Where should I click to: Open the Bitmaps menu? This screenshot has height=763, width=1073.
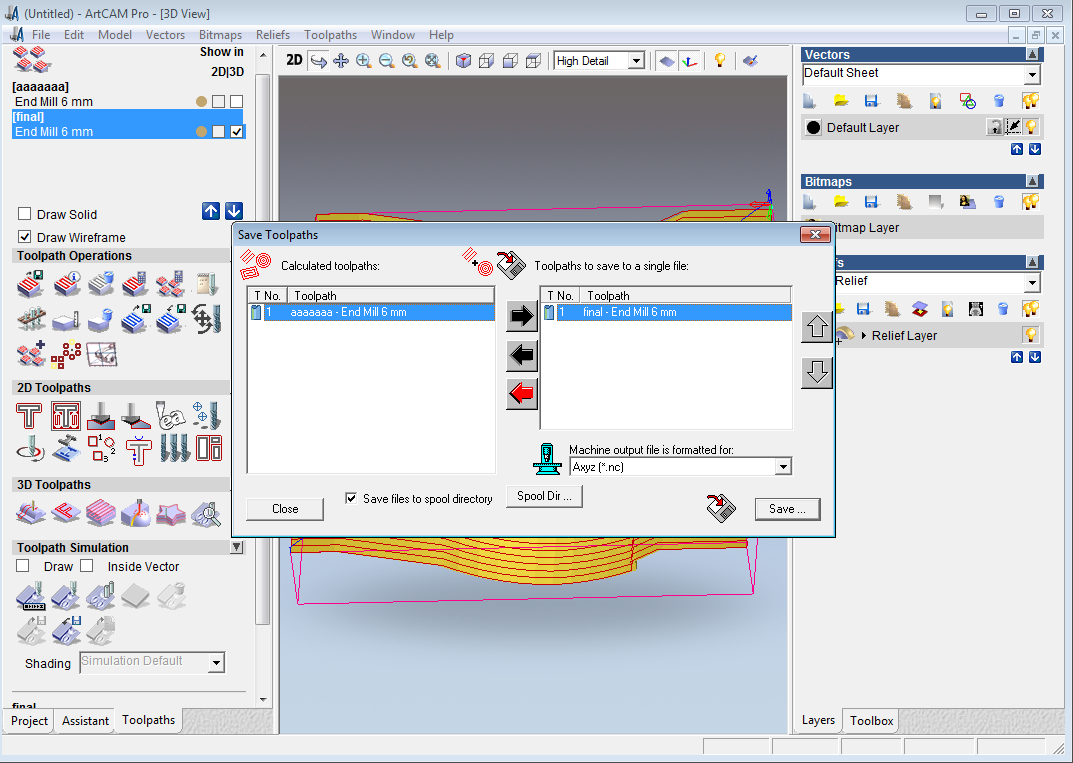220,35
